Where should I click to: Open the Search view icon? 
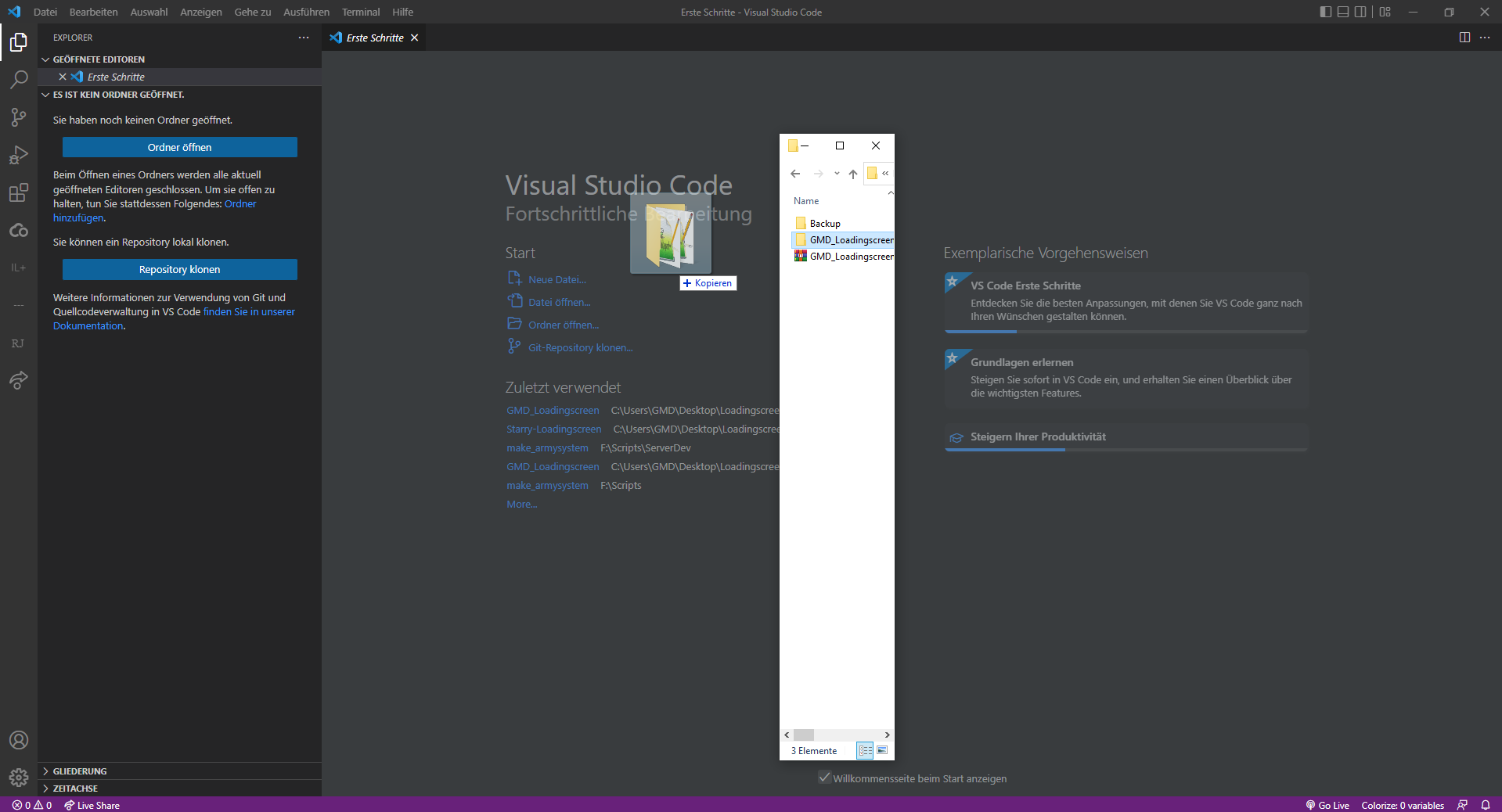19,79
